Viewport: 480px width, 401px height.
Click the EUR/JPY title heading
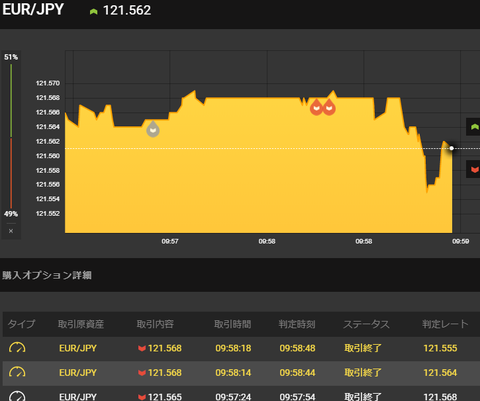point(33,9)
